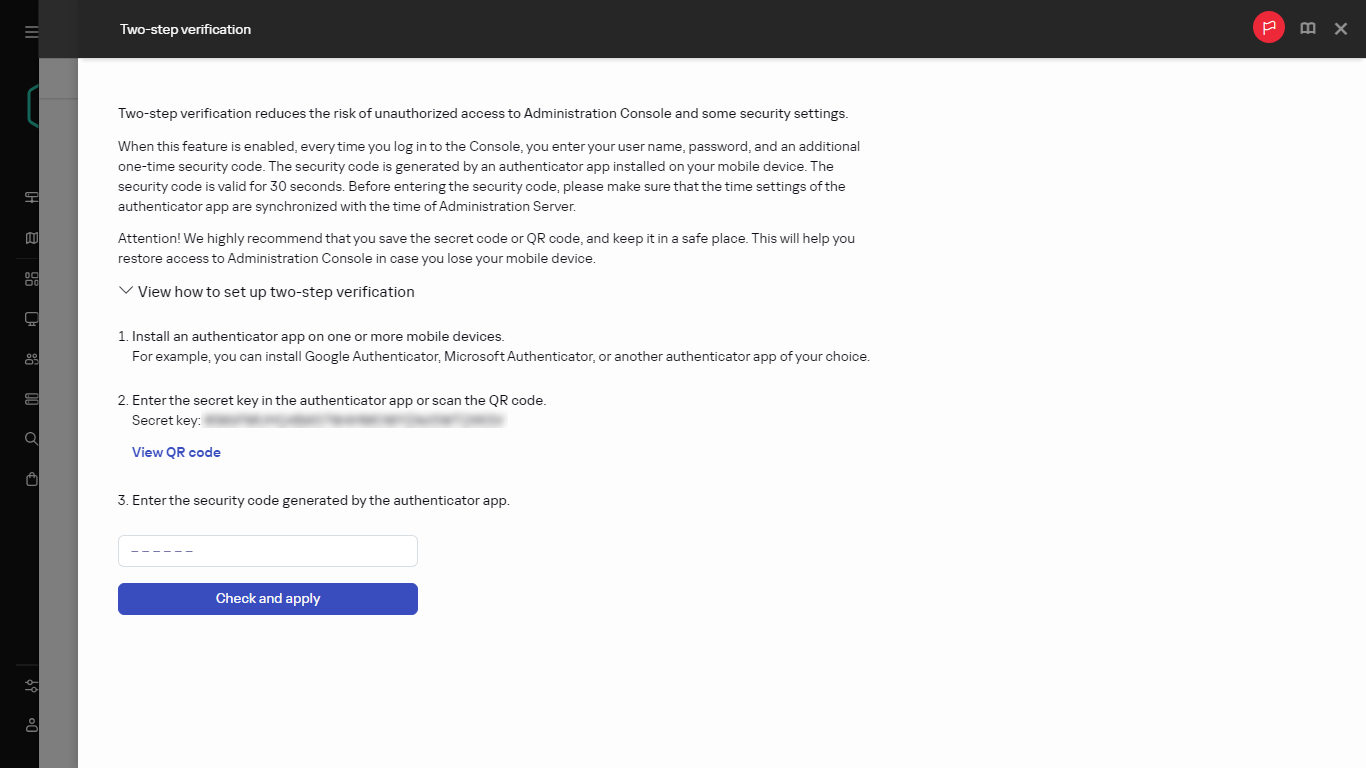Screen dimensions: 1366x768
Task: Close the Two-step verification panel
Action: pyautogui.click(x=1340, y=28)
